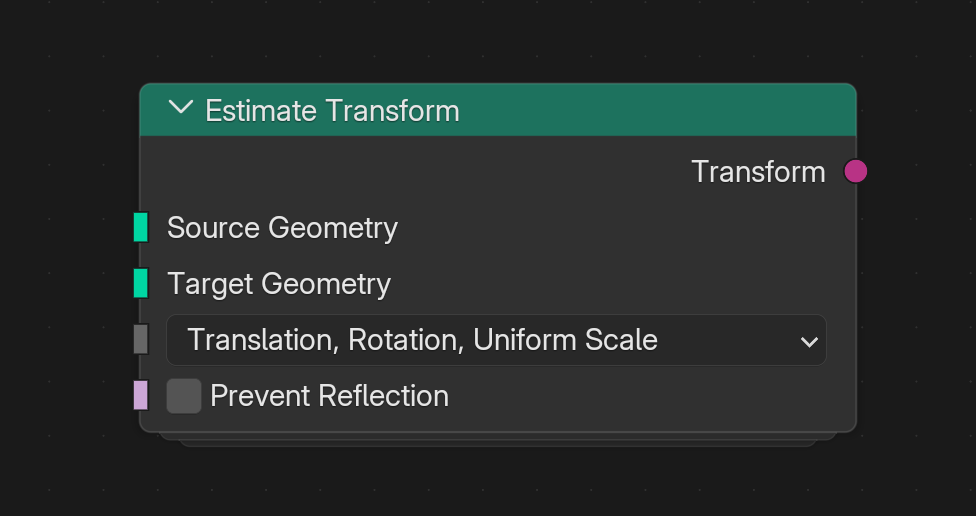
Task: Collapse the Estimate Transform node chevron
Action: coord(181,109)
